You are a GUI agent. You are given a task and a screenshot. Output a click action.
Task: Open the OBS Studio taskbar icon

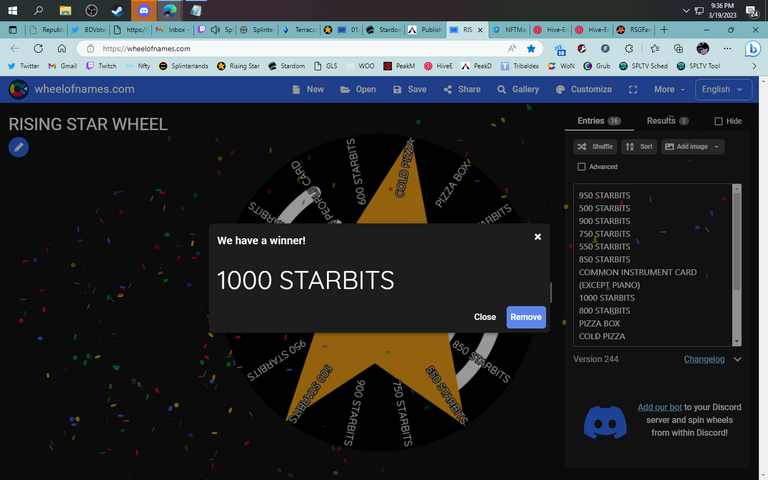point(91,10)
